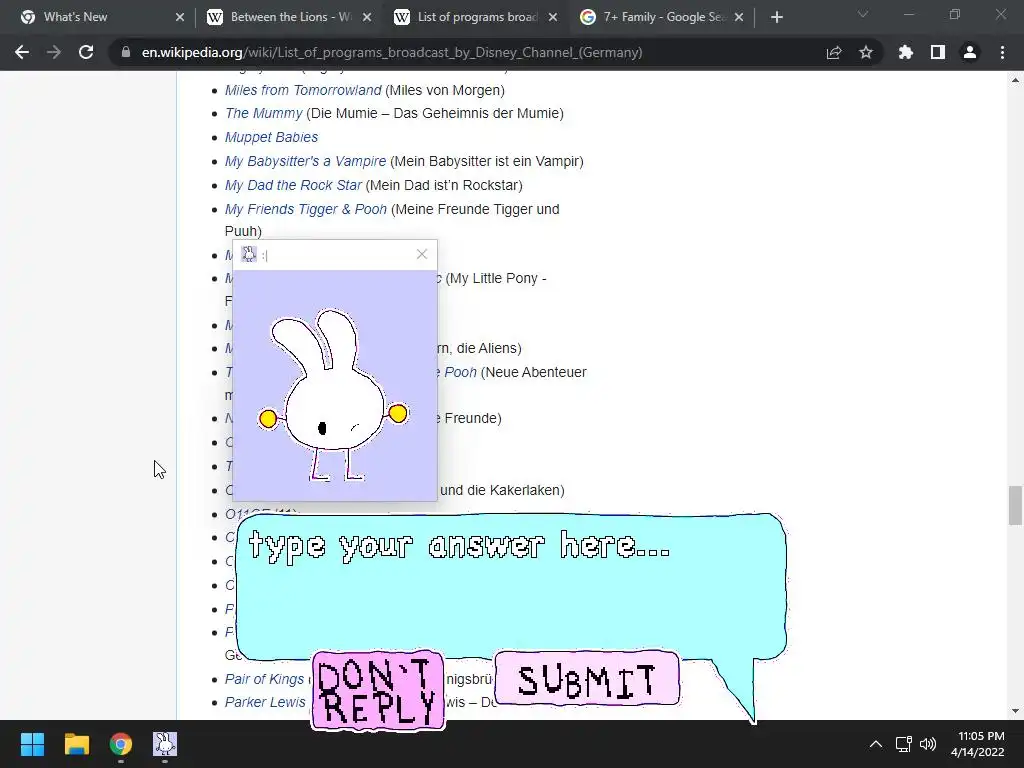Click the Chrome taskbar icon

point(121,744)
